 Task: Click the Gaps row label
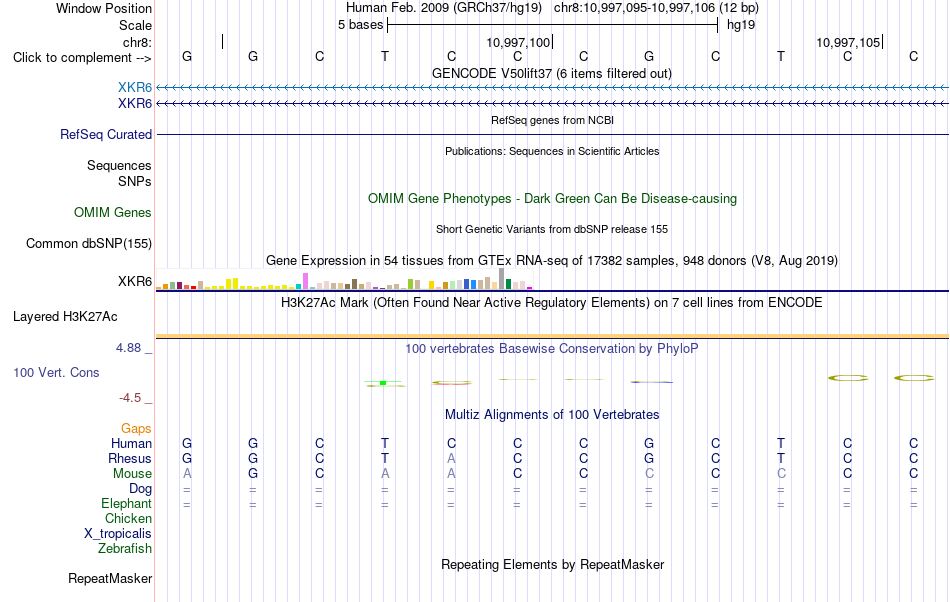(x=136, y=428)
